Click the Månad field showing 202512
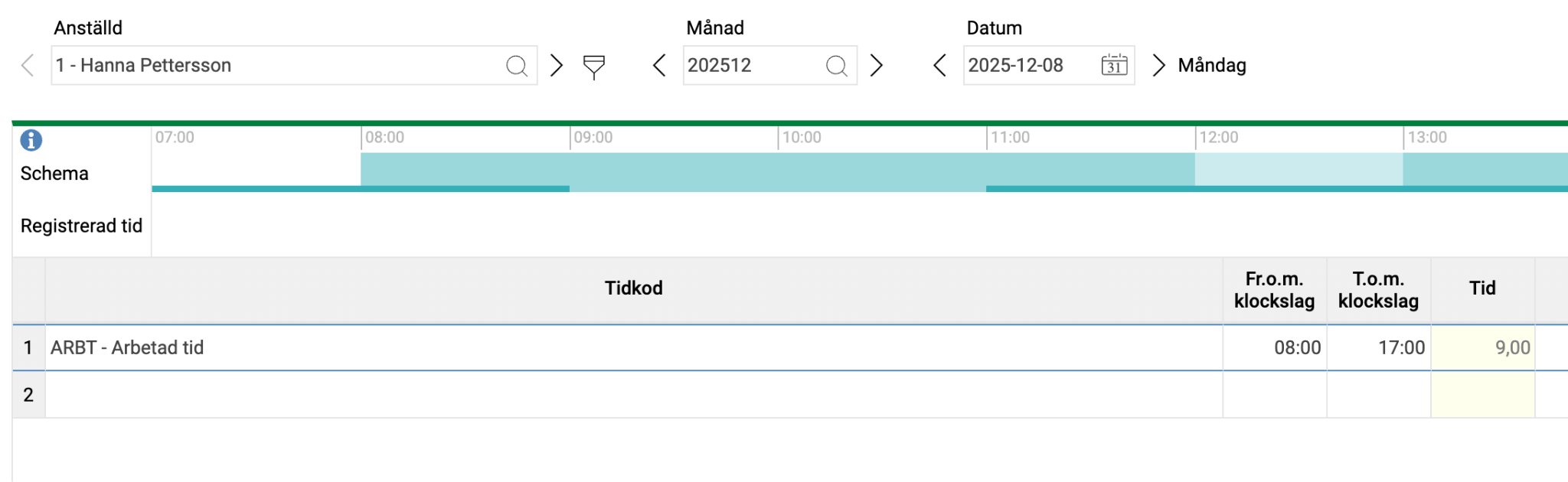 [750, 66]
